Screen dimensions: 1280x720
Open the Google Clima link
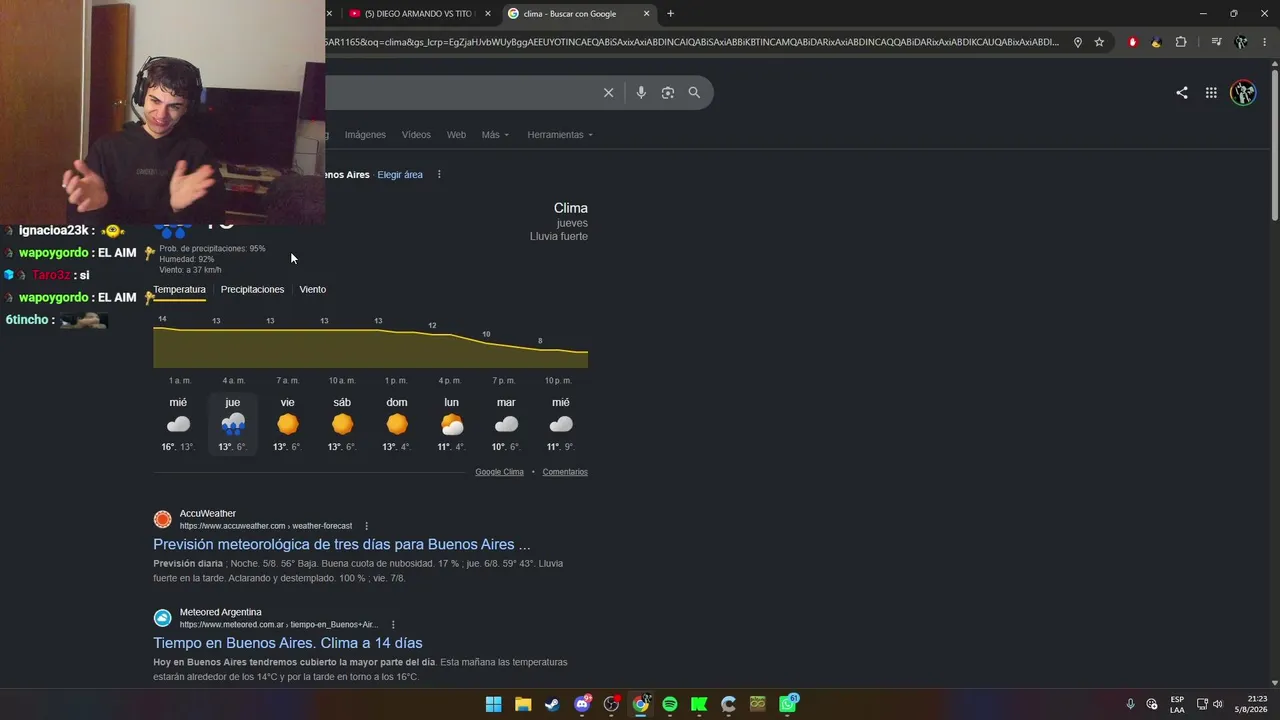(x=499, y=472)
